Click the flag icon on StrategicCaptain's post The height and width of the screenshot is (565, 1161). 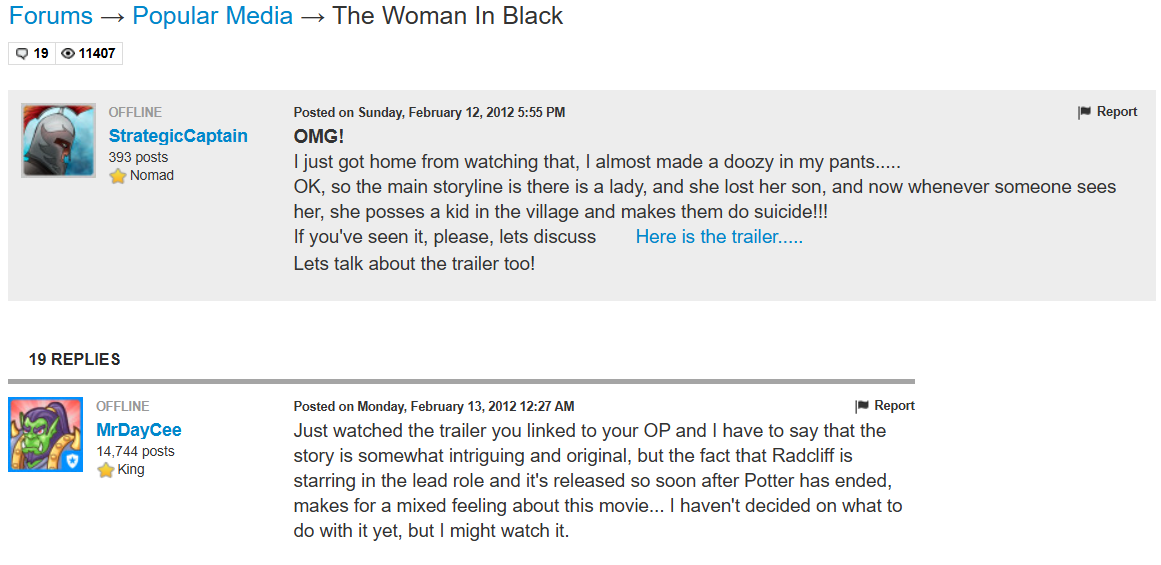click(x=1084, y=113)
